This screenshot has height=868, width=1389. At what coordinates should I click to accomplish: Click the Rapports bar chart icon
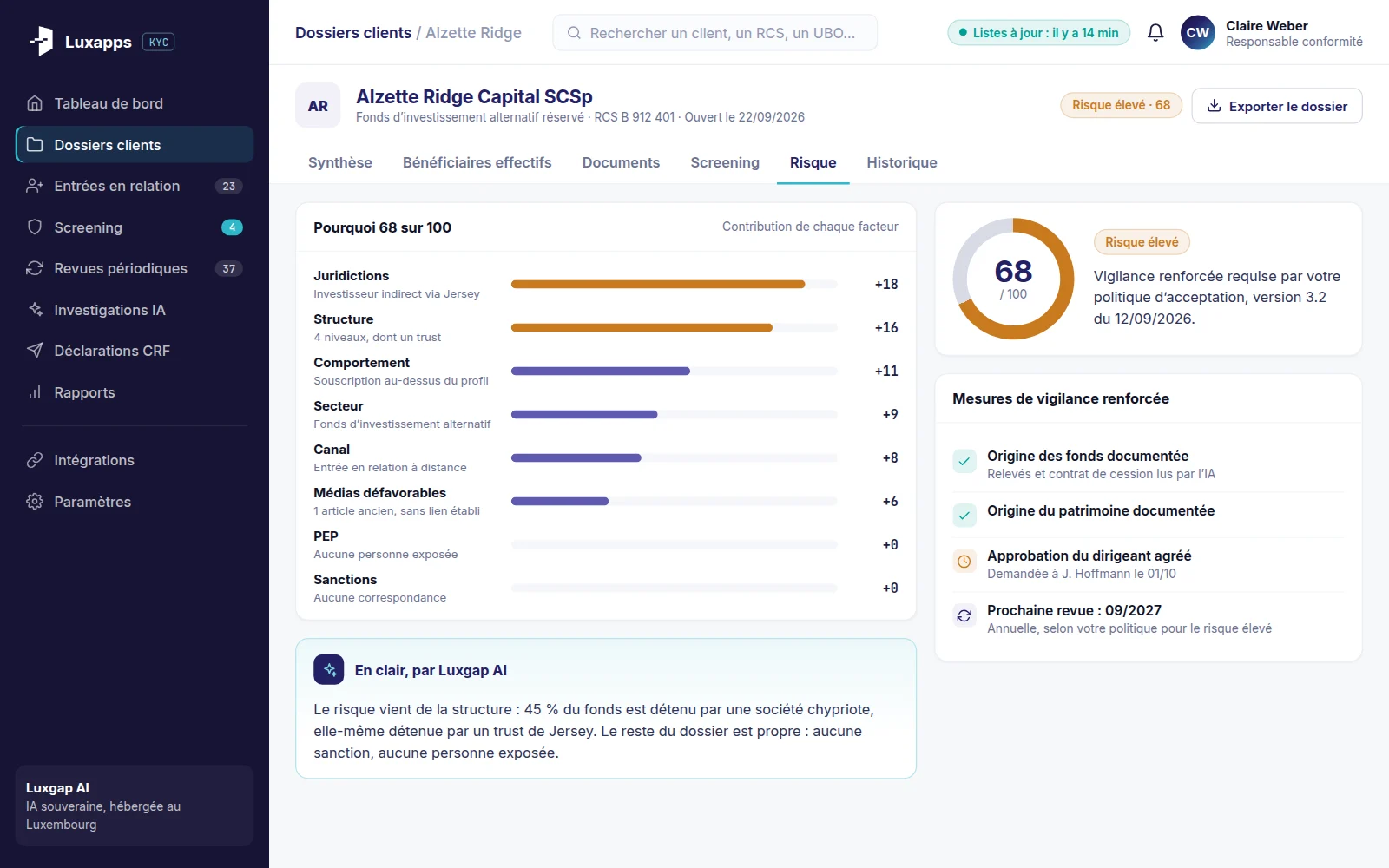[35, 392]
